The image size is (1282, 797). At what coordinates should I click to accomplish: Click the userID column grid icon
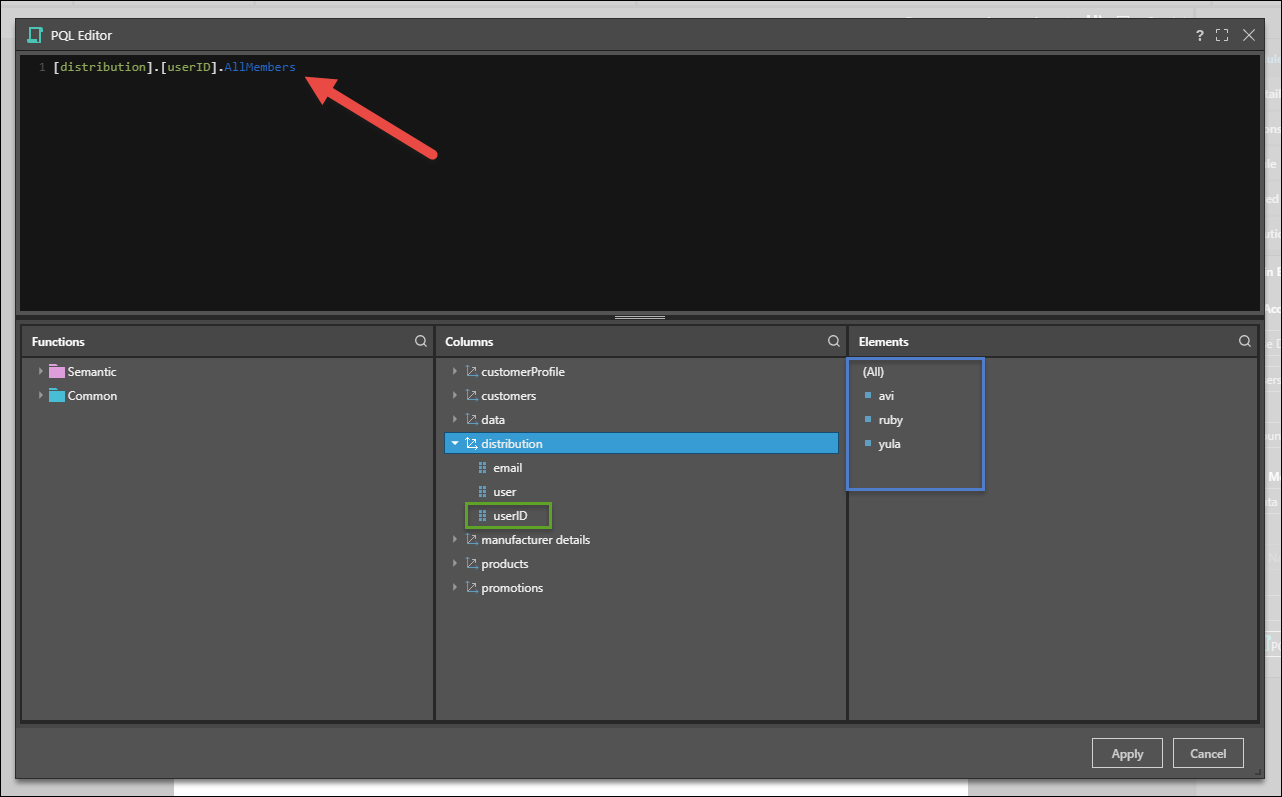click(482, 516)
